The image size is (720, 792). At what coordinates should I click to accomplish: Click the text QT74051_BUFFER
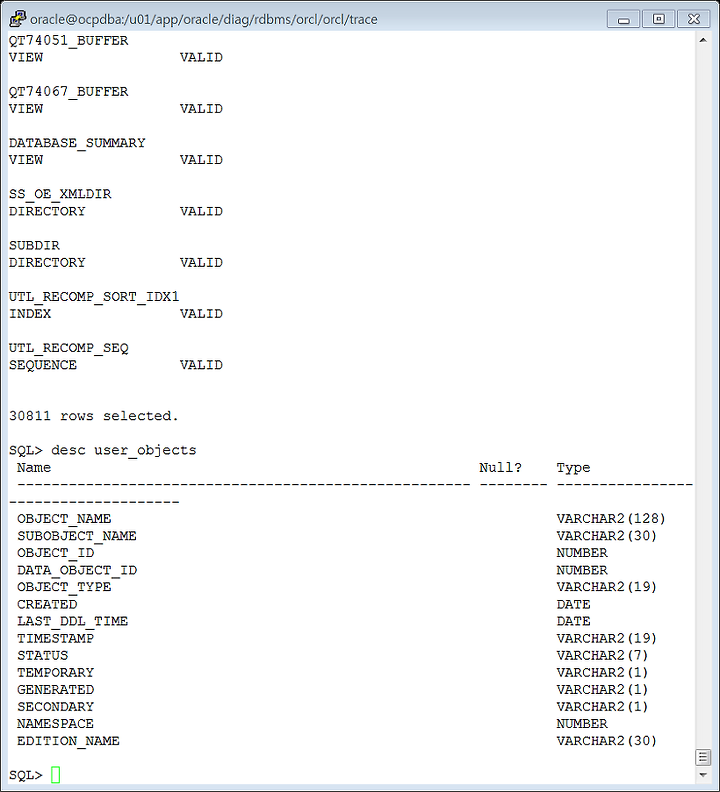[x=68, y=40]
